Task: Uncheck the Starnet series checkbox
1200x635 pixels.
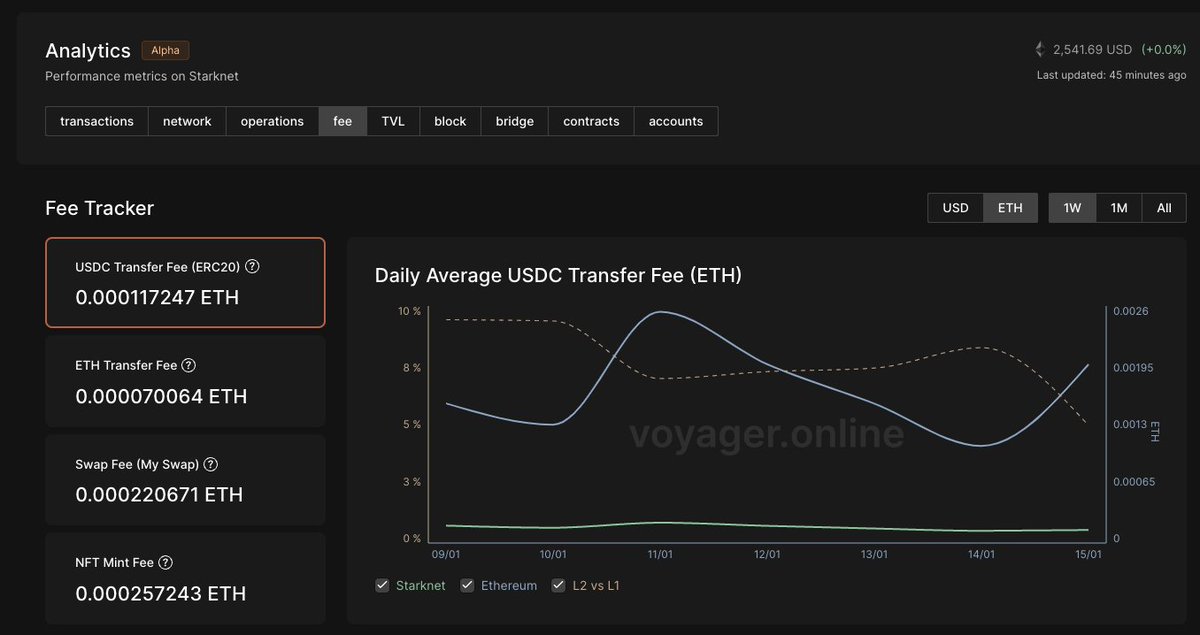Action: 382,585
